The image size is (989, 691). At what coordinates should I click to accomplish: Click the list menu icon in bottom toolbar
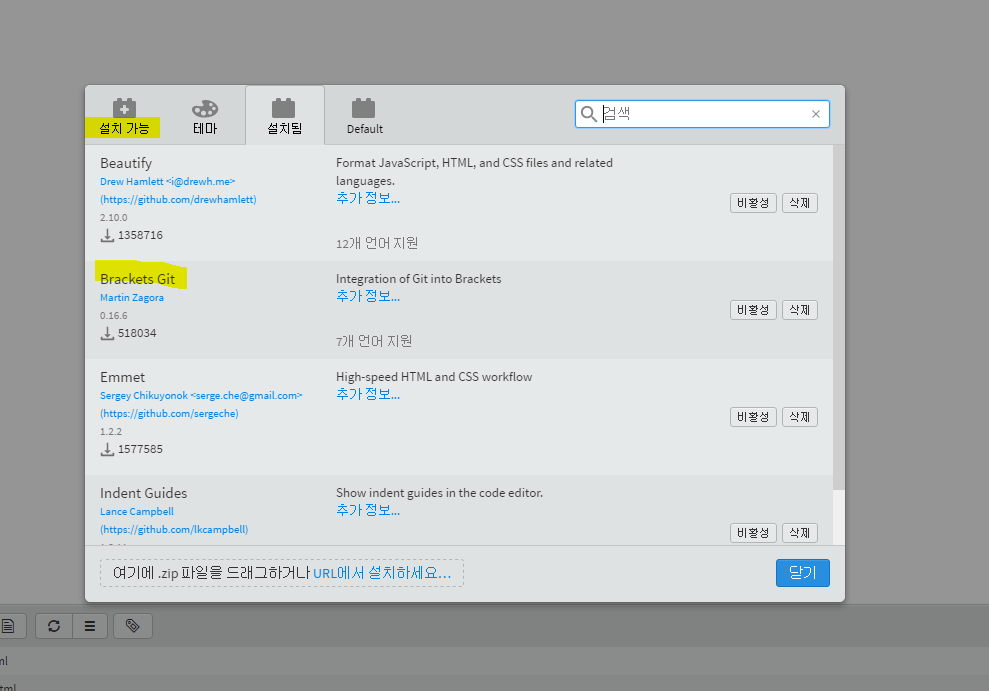[90, 626]
